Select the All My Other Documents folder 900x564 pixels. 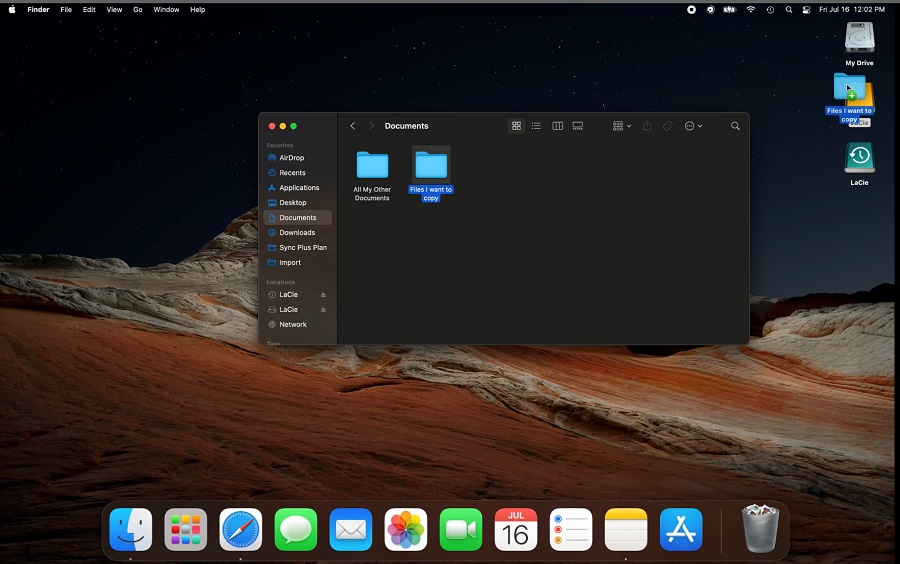click(x=372, y=166)
